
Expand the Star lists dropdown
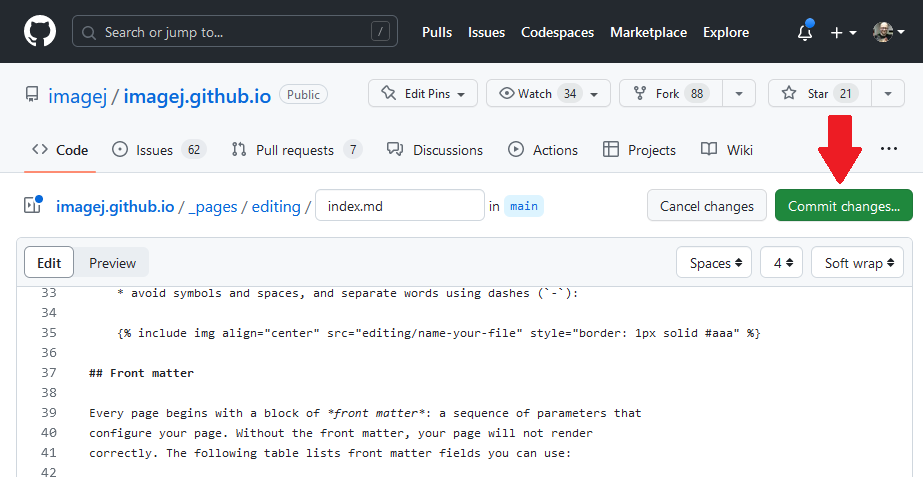tap(888, 94)
